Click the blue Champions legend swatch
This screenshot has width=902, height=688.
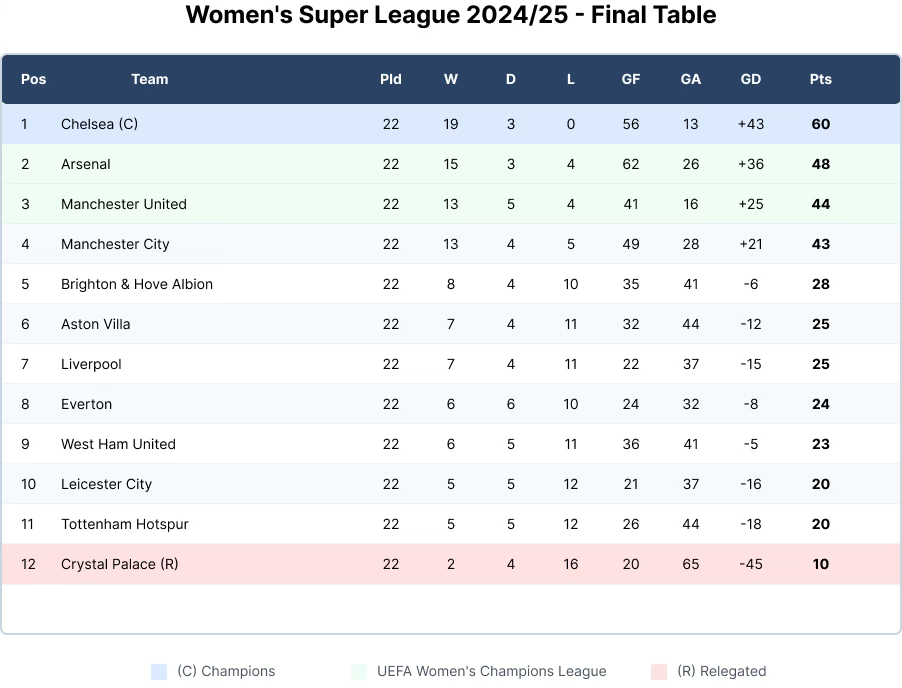tap(159, 672)
